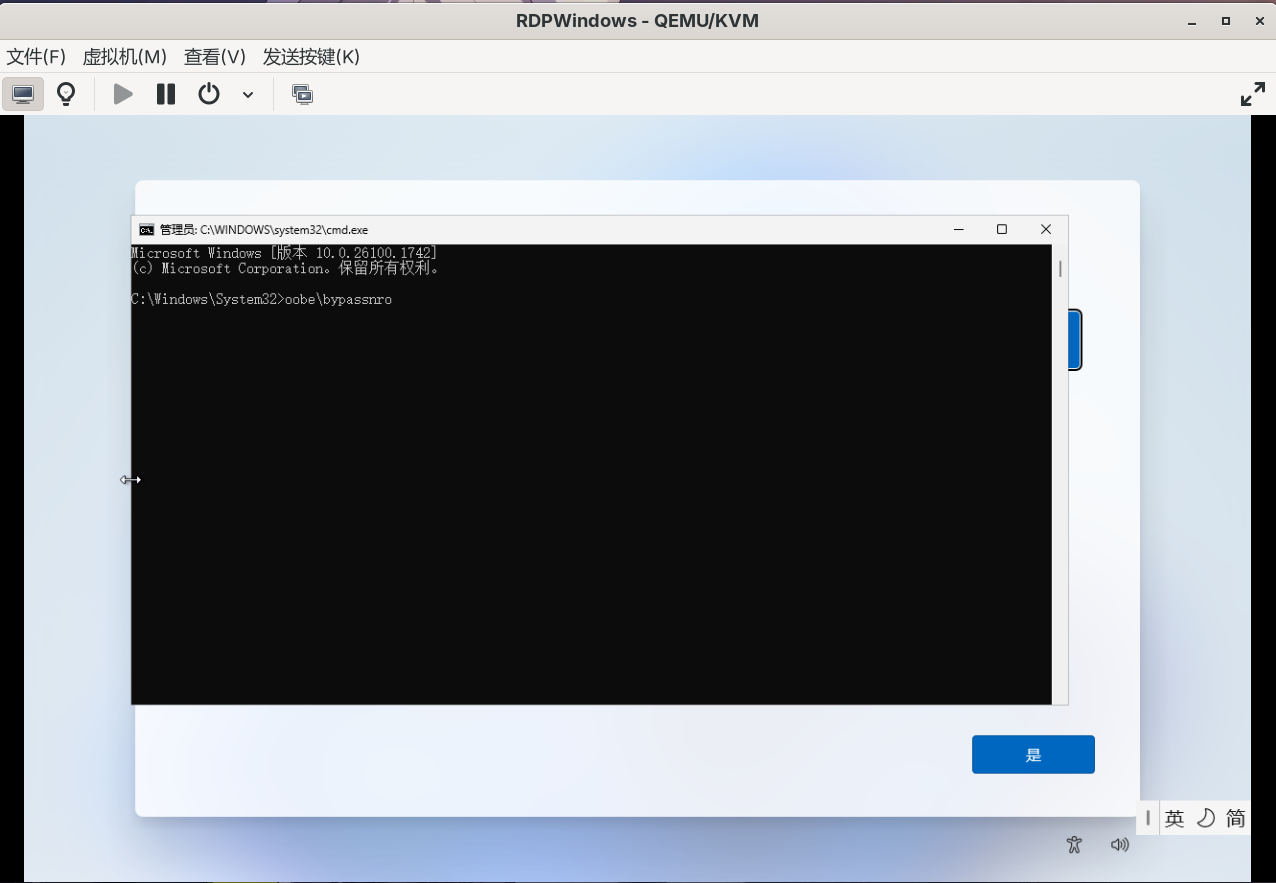Switch the viewer to fullscreen
The image size is (1276, 883).
point(1252,95)
